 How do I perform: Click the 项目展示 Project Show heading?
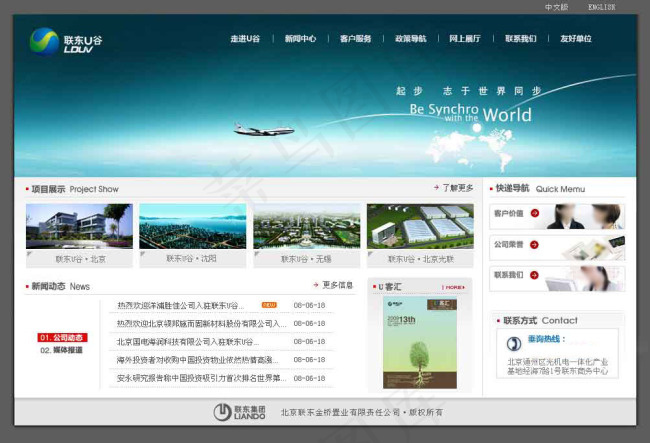coord(75,189)
